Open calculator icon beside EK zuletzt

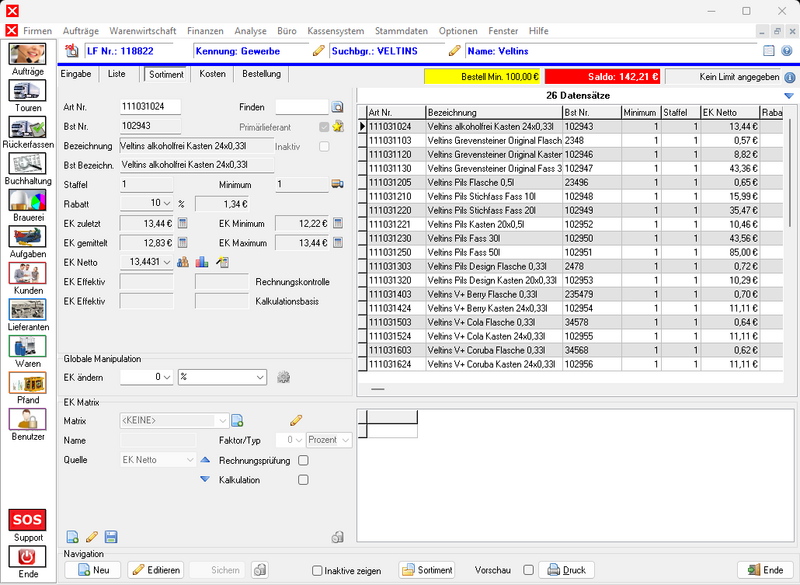(x=183, y=223)
